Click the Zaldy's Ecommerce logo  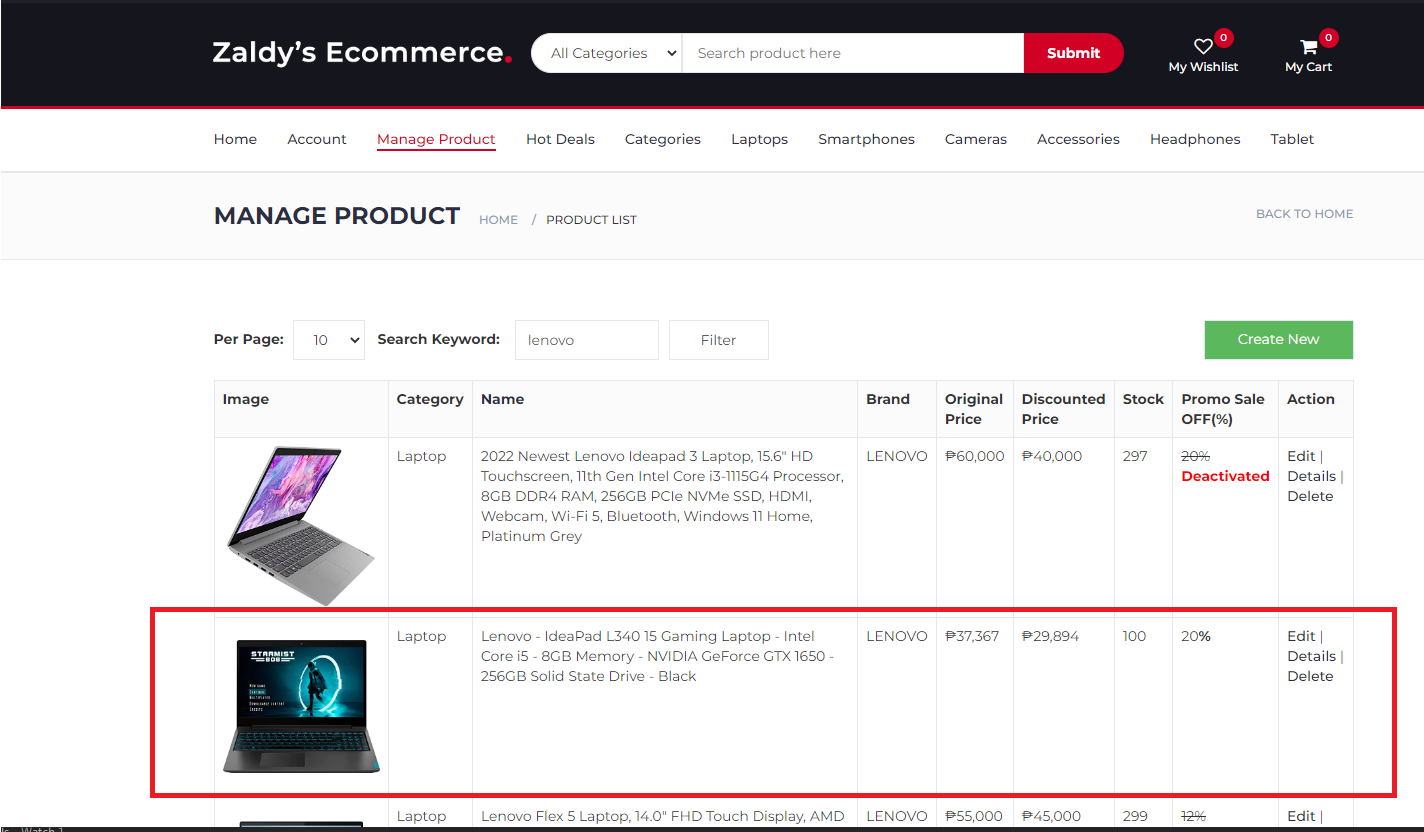pos(361,53)
